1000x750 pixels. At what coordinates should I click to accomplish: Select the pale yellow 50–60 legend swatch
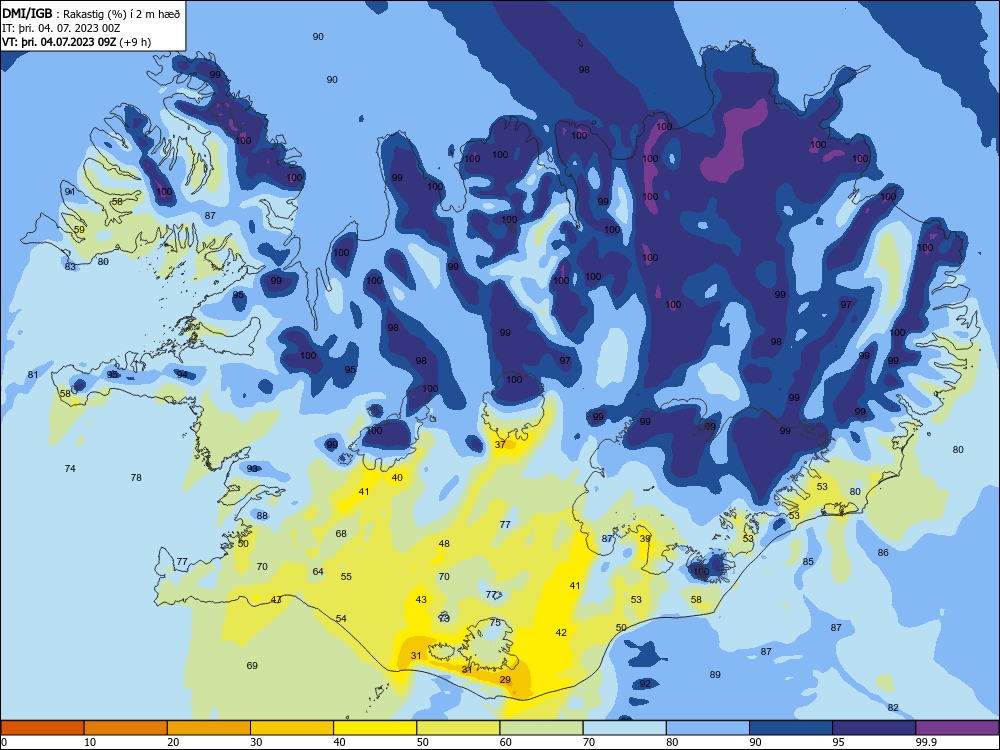pos(458,728)
